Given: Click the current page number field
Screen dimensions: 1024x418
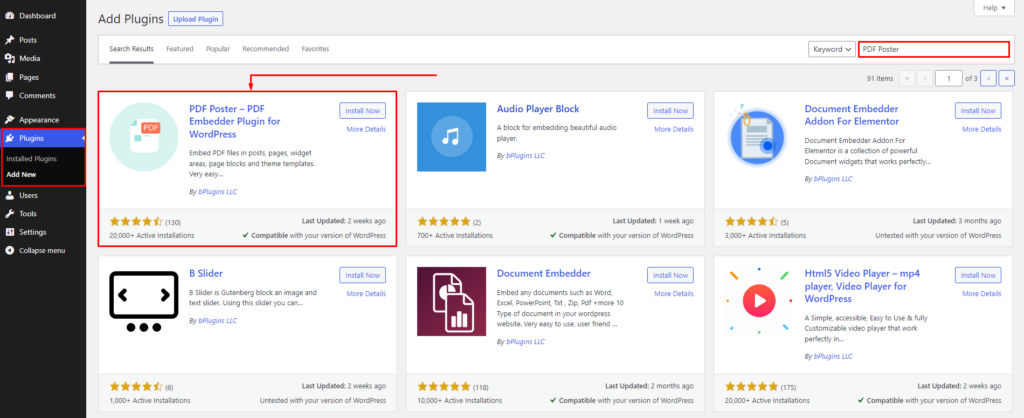Looking at the screenshot, I should [949, 78].
